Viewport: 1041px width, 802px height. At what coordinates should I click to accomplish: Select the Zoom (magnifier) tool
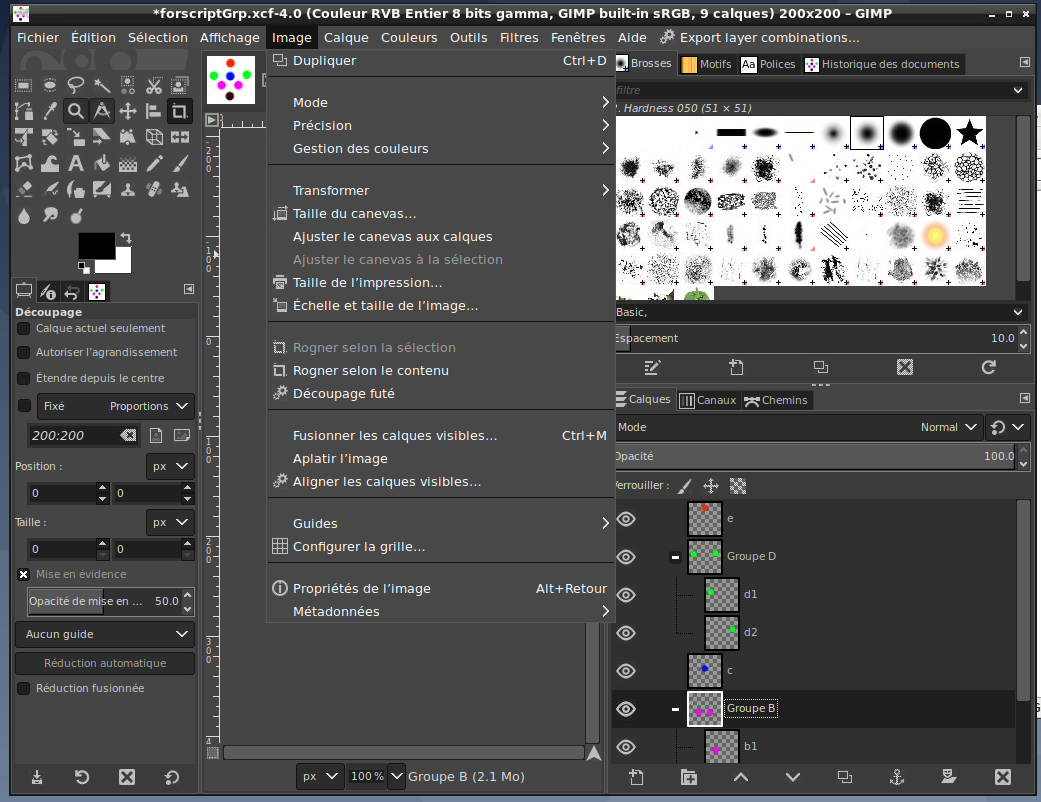pos(75,111)
